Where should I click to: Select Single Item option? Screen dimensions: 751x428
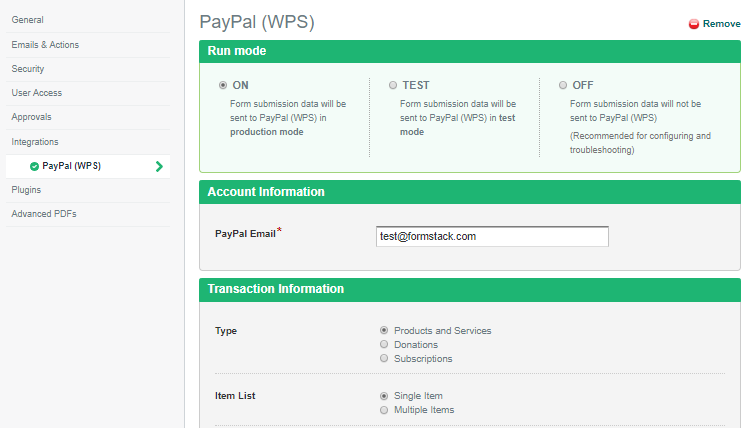click(384, 396)
